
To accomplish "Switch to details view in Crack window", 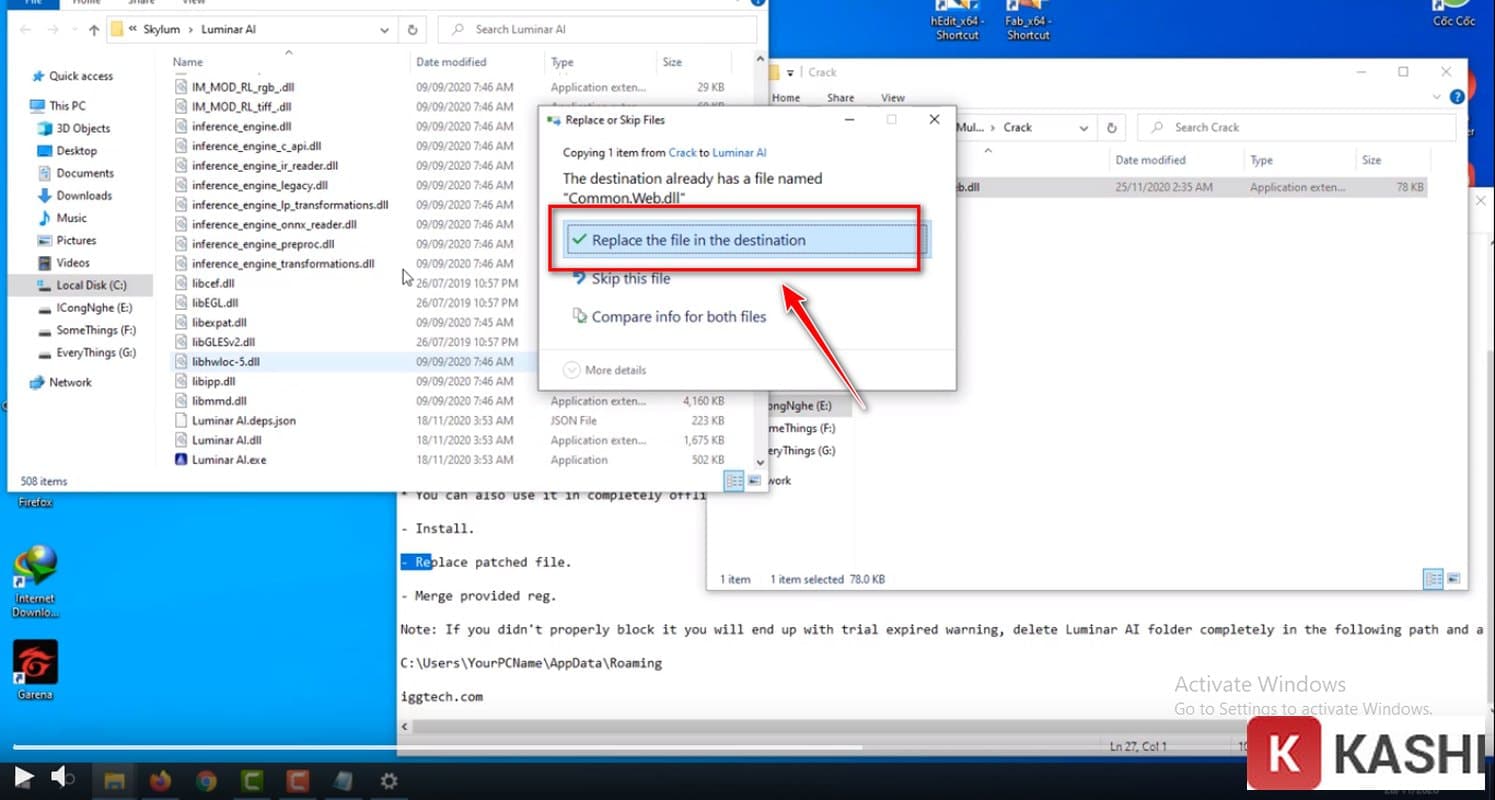I will click(x=1433, y=579).
